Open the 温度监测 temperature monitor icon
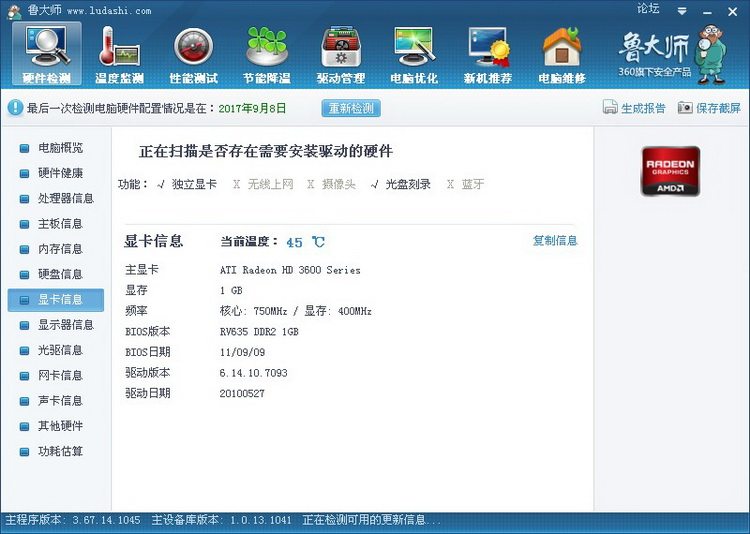Screen dimensions: 750x534 point(119,54)
